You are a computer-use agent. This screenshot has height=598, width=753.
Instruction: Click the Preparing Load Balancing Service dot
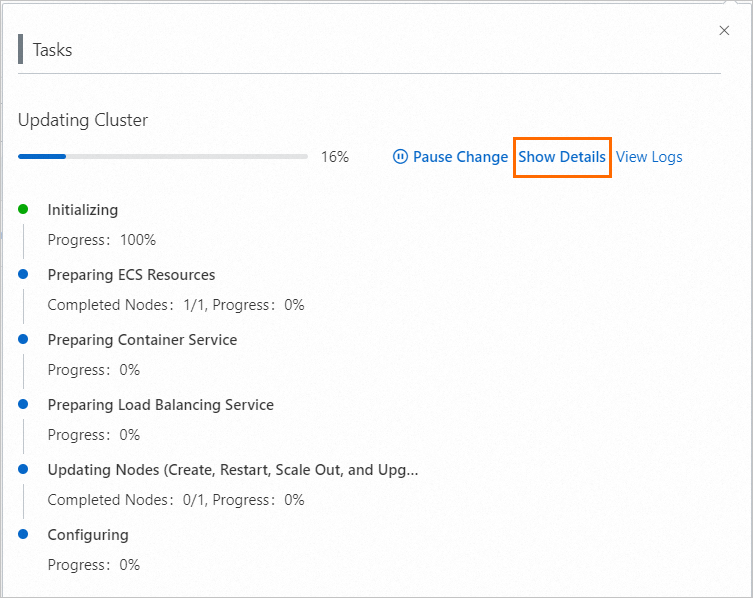pyautogui.click(x=23, y=404)
